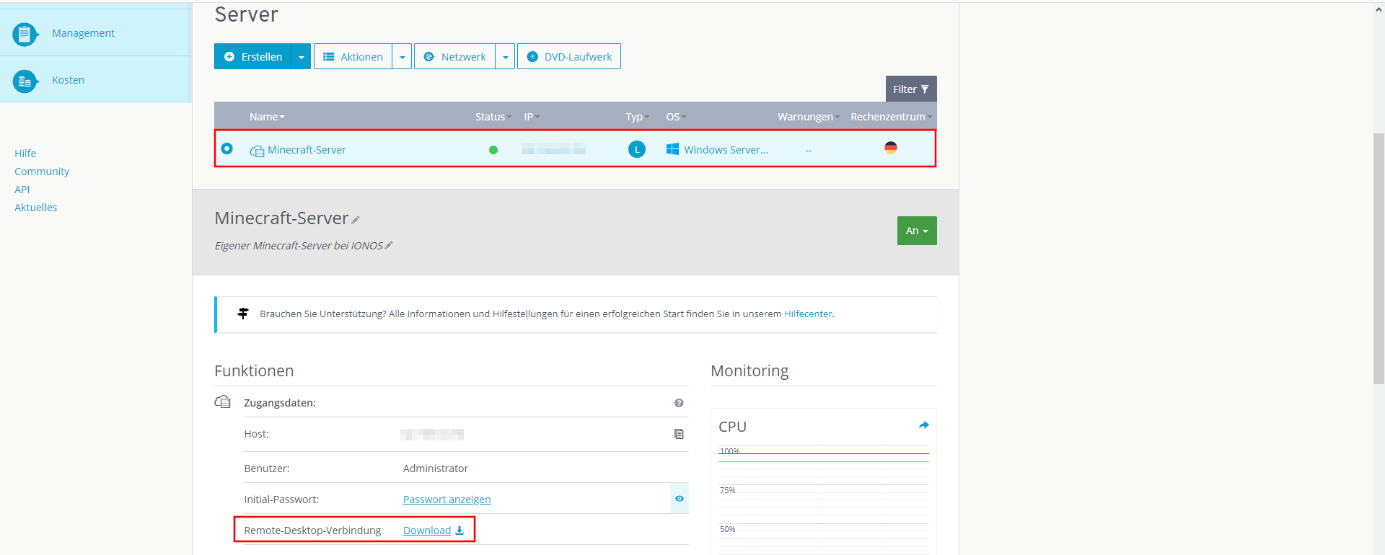
Task: Open the Aktuelles link
Action: coord(36,207)
